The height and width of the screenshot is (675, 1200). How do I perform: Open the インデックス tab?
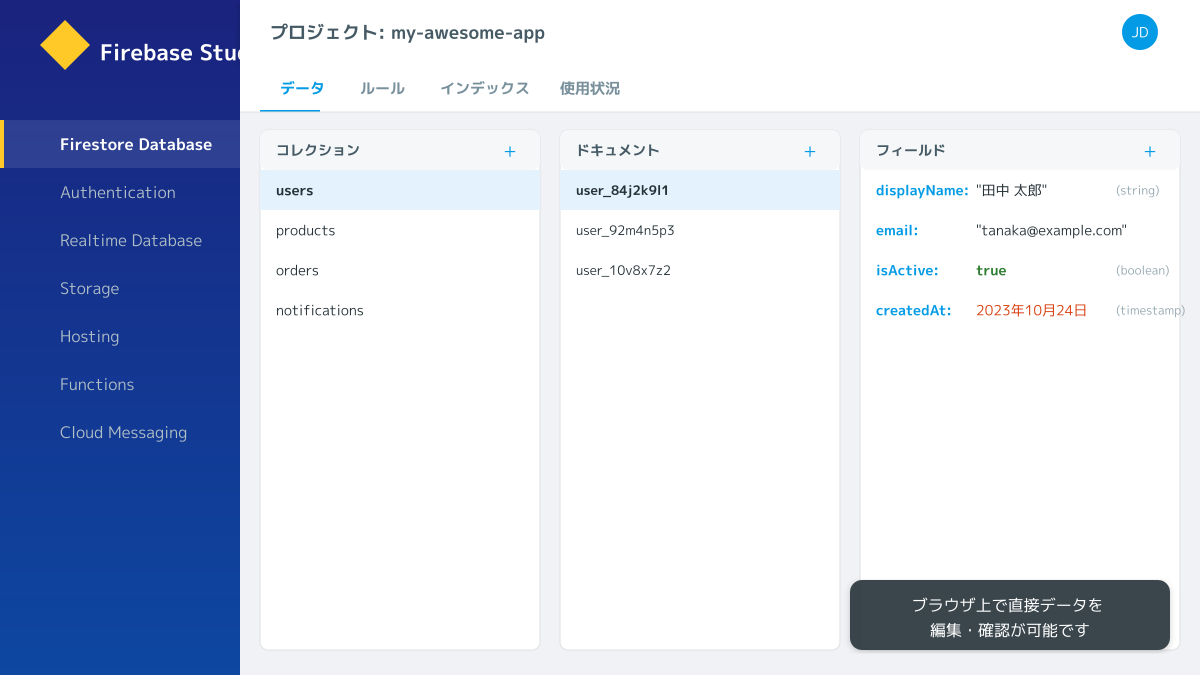pyautogui.click(x=485, y=88)
